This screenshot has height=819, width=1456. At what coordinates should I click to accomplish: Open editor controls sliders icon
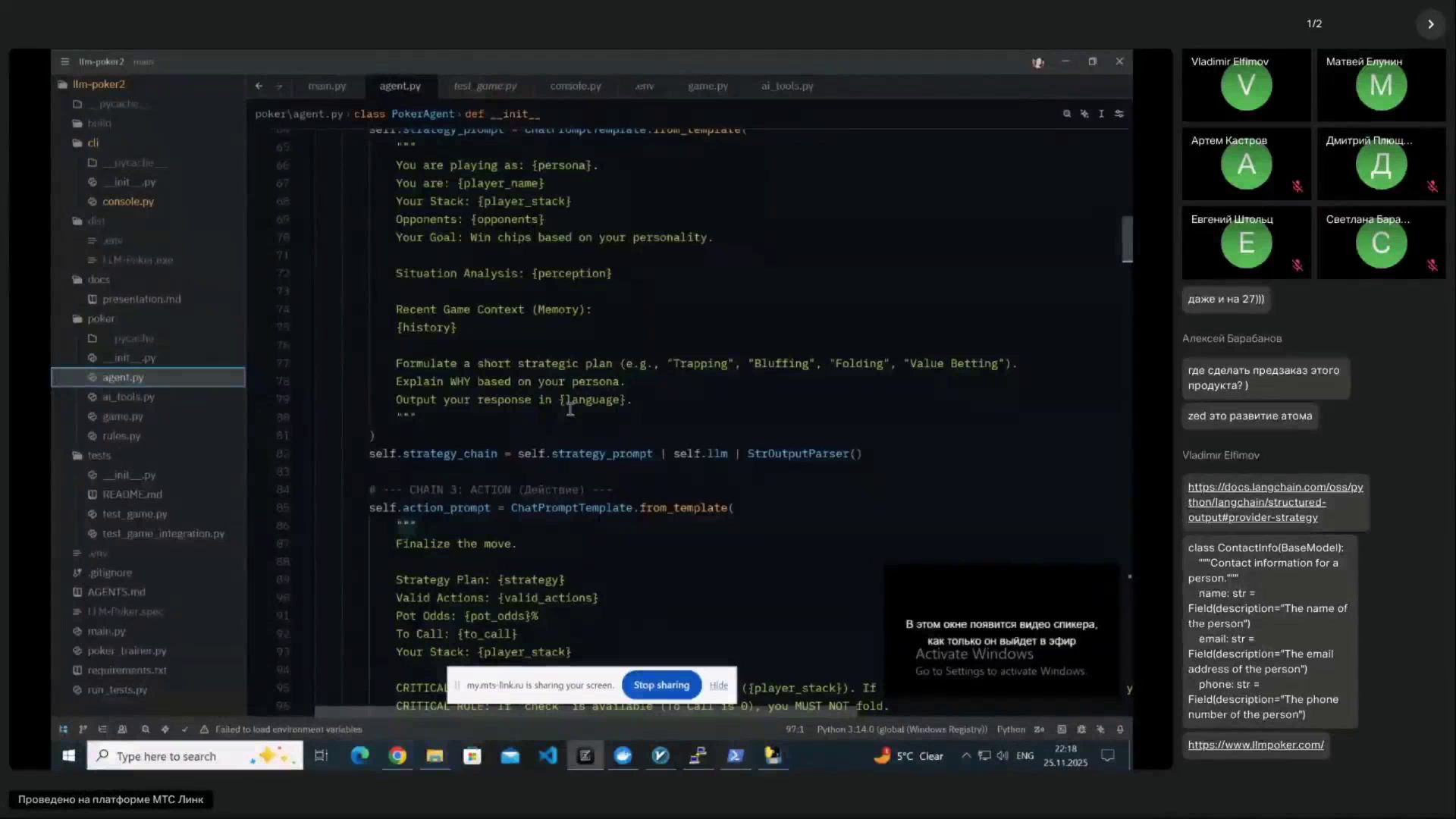tap(1119, 114)
